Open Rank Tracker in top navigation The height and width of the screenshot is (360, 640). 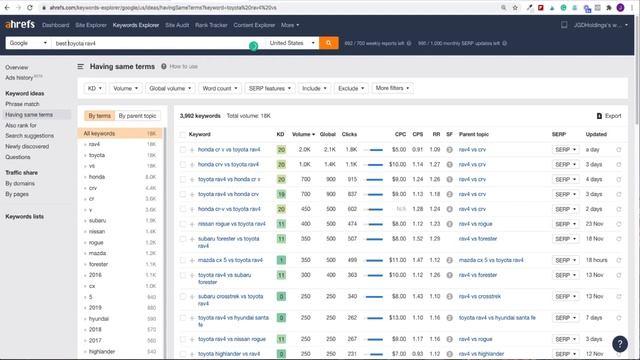pos(211,25)
